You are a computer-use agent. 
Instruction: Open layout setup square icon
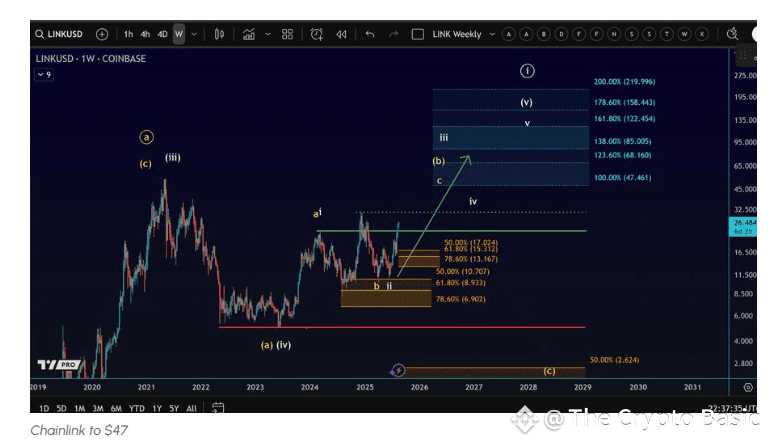(418, 34)
